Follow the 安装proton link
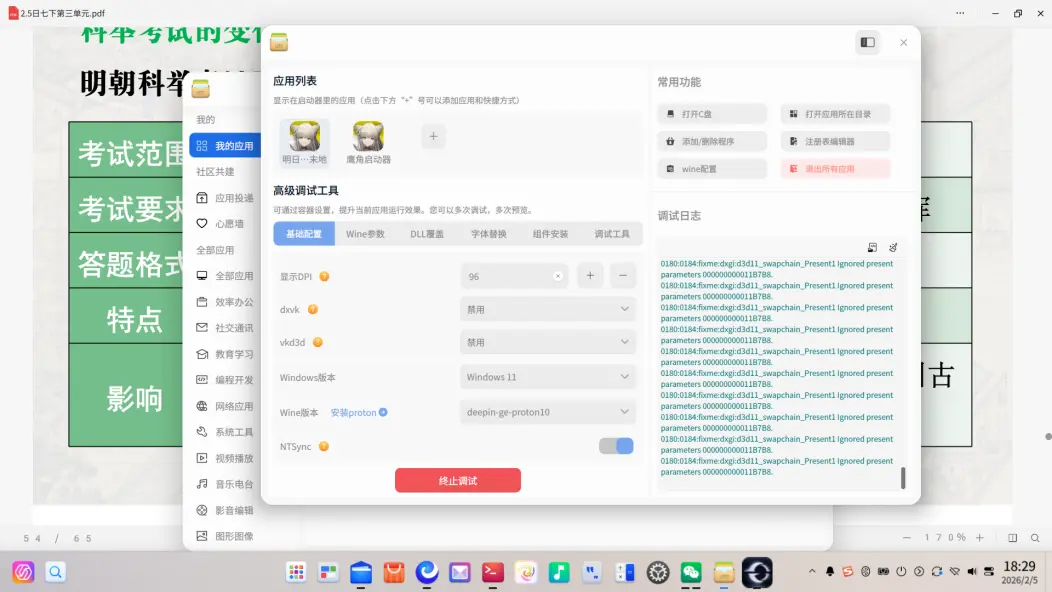Screen dimensions: 1052x592 (x=358, y=413)
